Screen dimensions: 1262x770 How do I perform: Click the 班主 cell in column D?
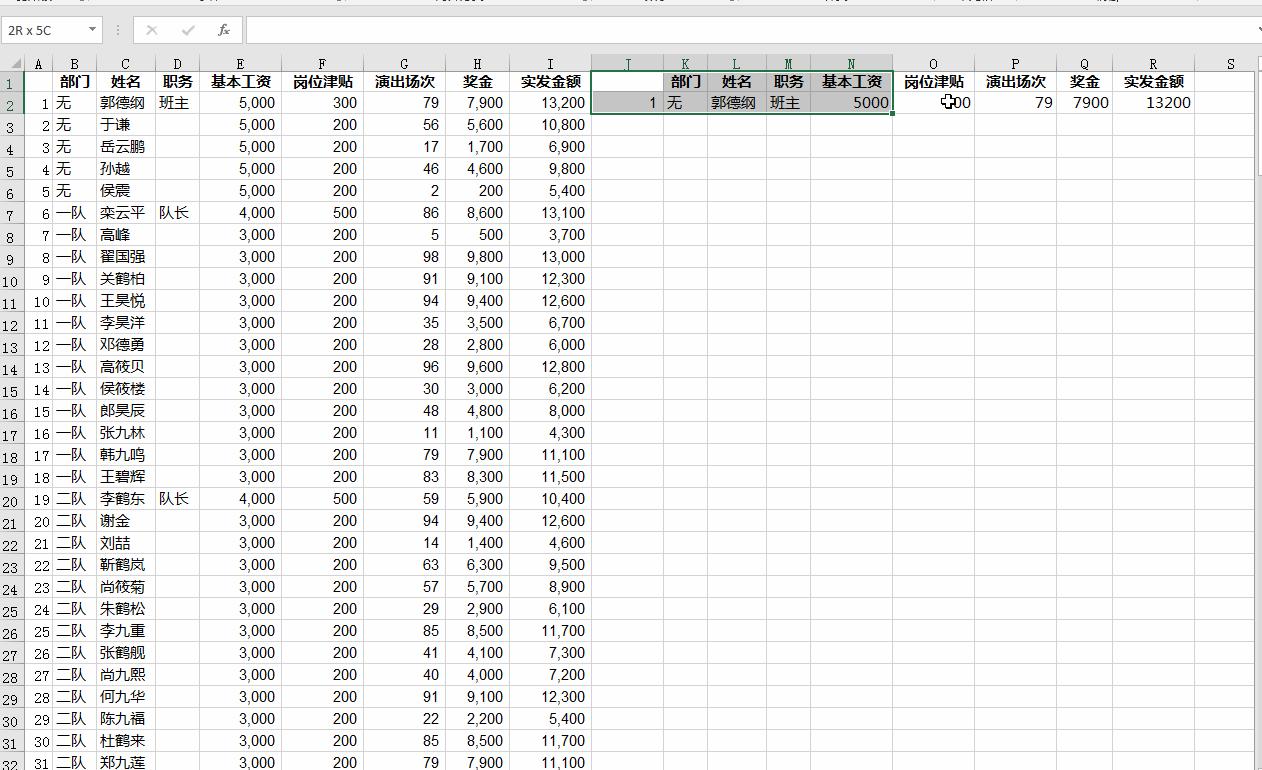click(x=177, y=102)
